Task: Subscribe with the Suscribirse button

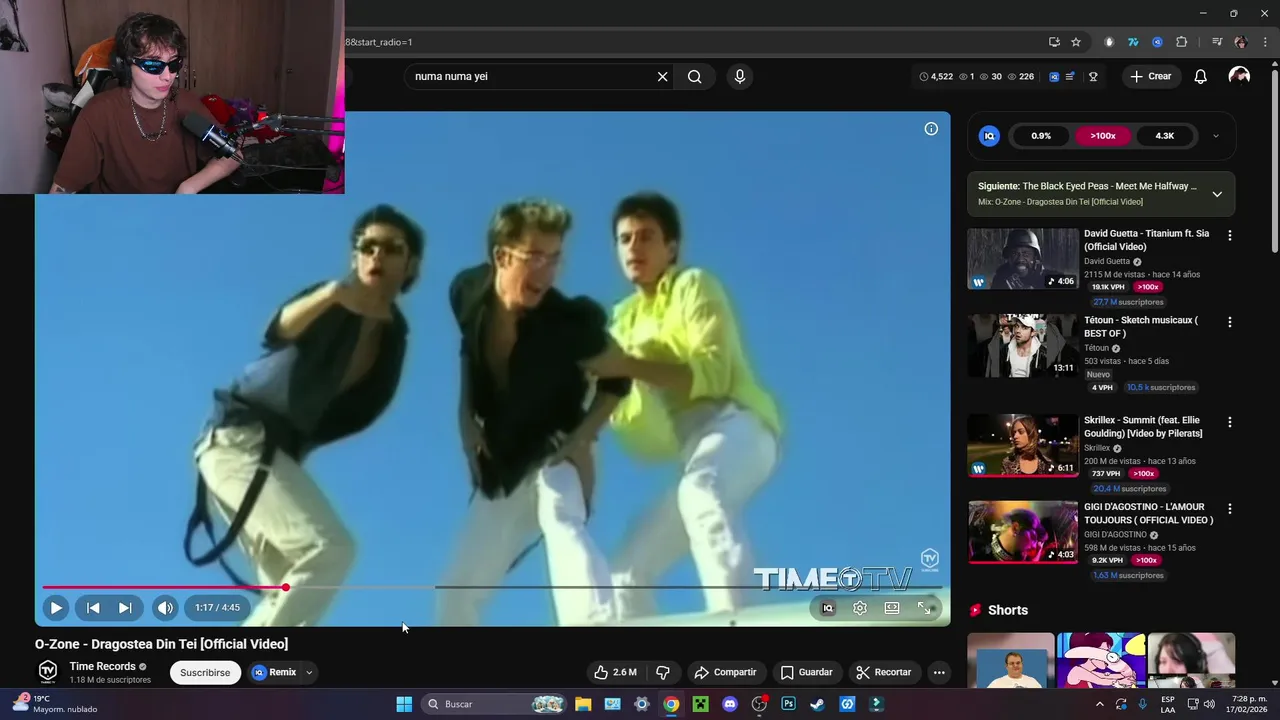Action: tap(205, 672)
